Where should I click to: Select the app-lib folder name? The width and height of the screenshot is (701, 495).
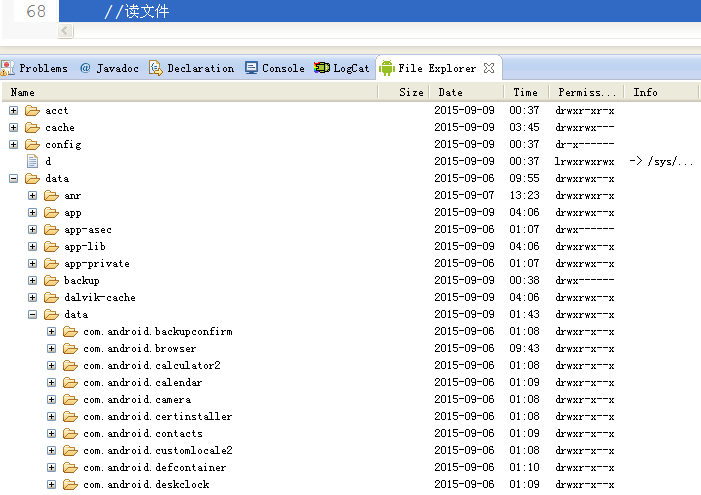click(x=85, y=247)
